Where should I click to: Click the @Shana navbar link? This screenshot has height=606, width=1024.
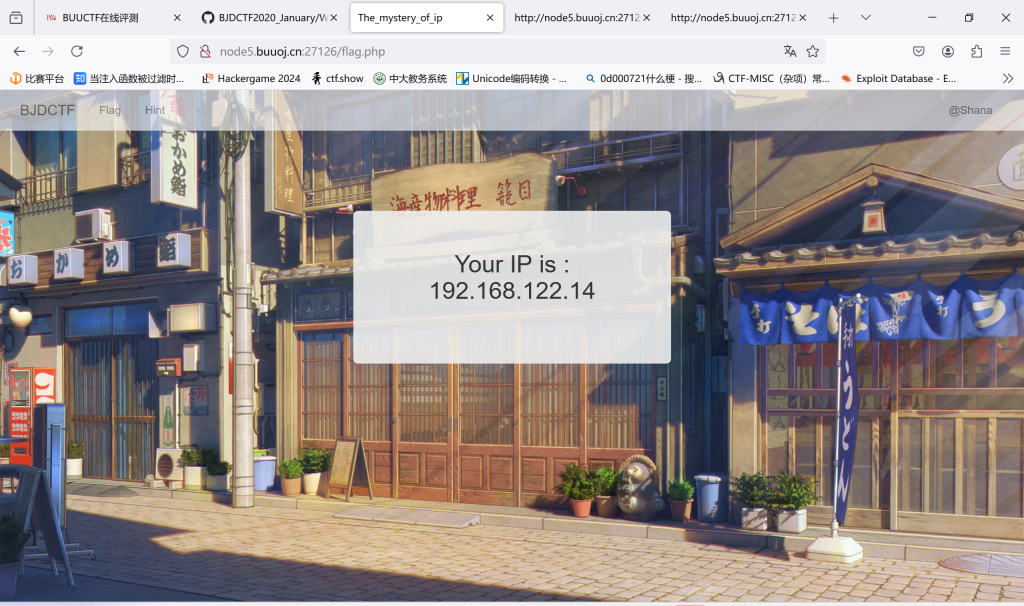click(x=970, y=110)
